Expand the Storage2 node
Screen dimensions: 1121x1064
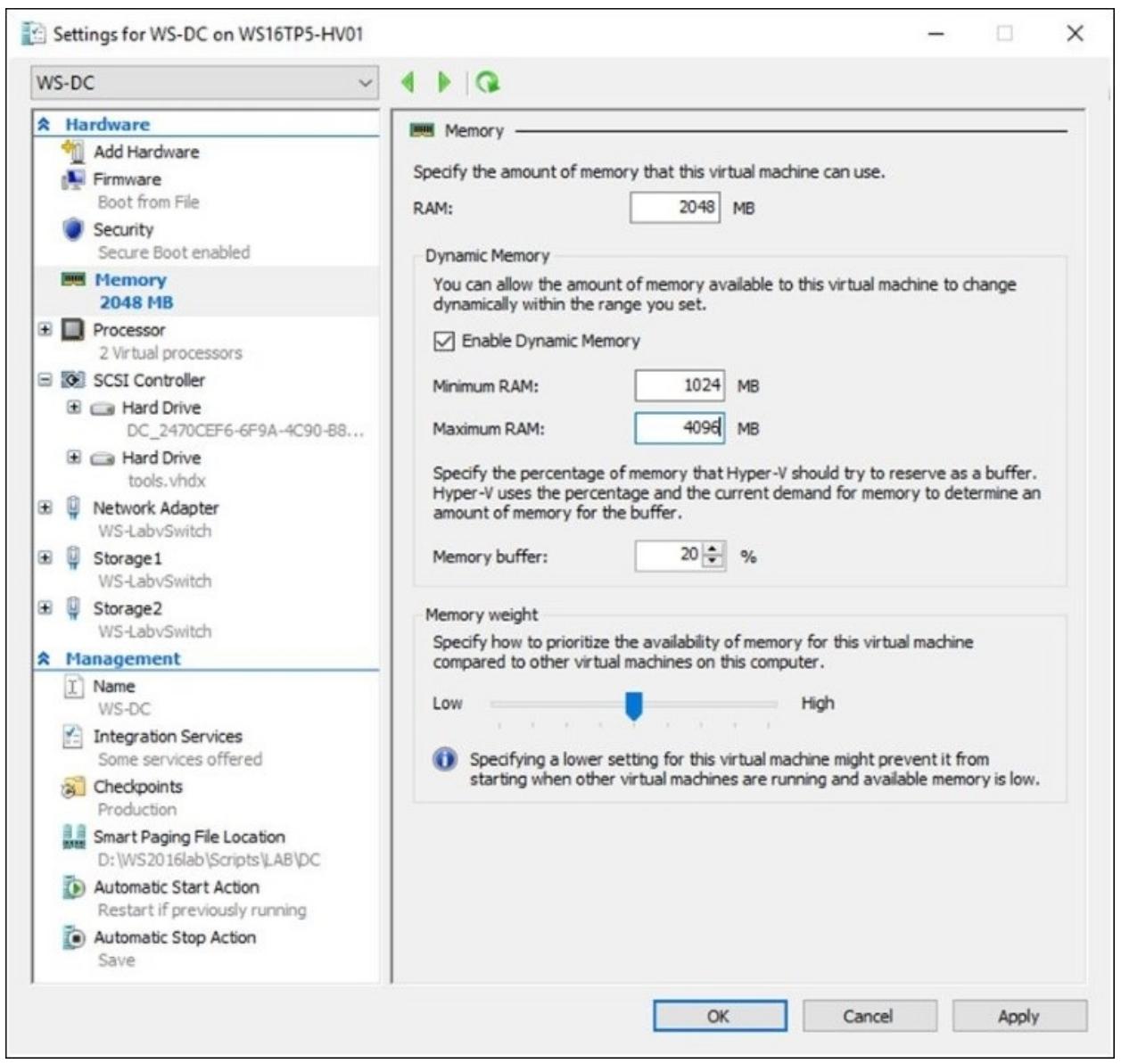click(x=45, y=607)
